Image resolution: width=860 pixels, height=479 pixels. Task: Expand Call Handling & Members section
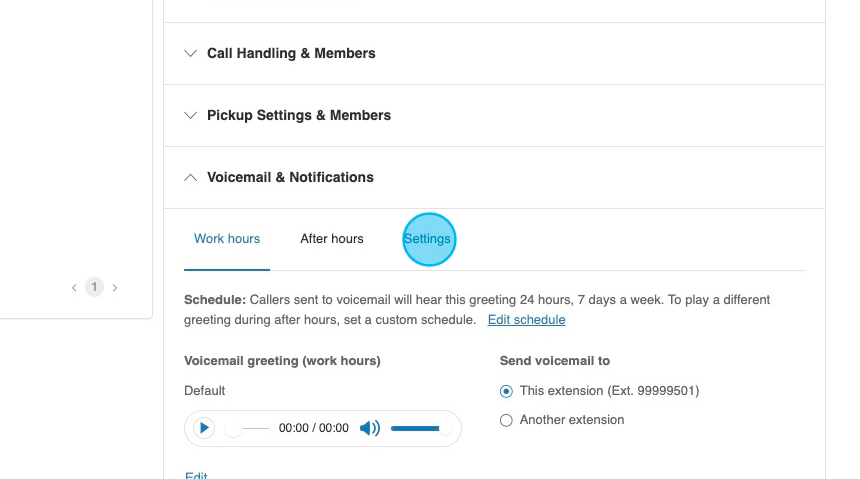click(x=291, y=53)
